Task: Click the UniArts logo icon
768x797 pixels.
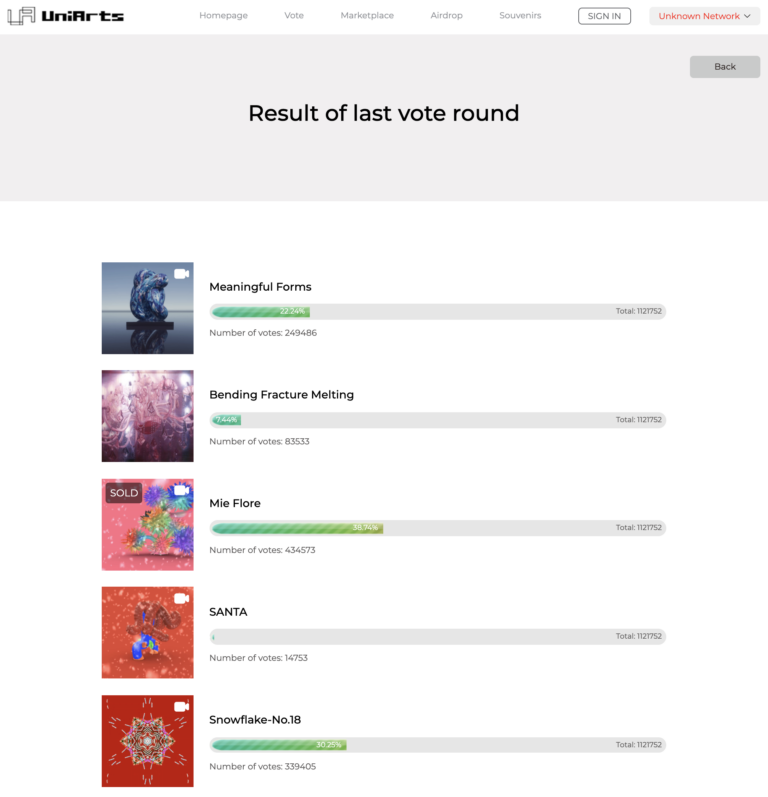Action: point(21,16)
